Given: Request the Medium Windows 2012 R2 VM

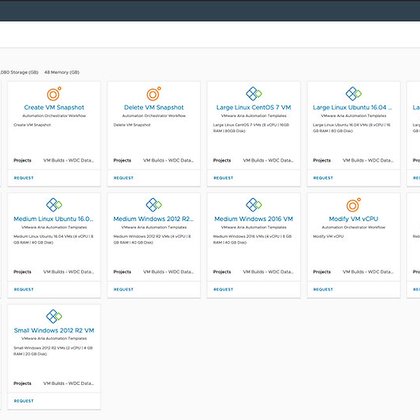Looking at the screenshot, I should coord(123,289).
